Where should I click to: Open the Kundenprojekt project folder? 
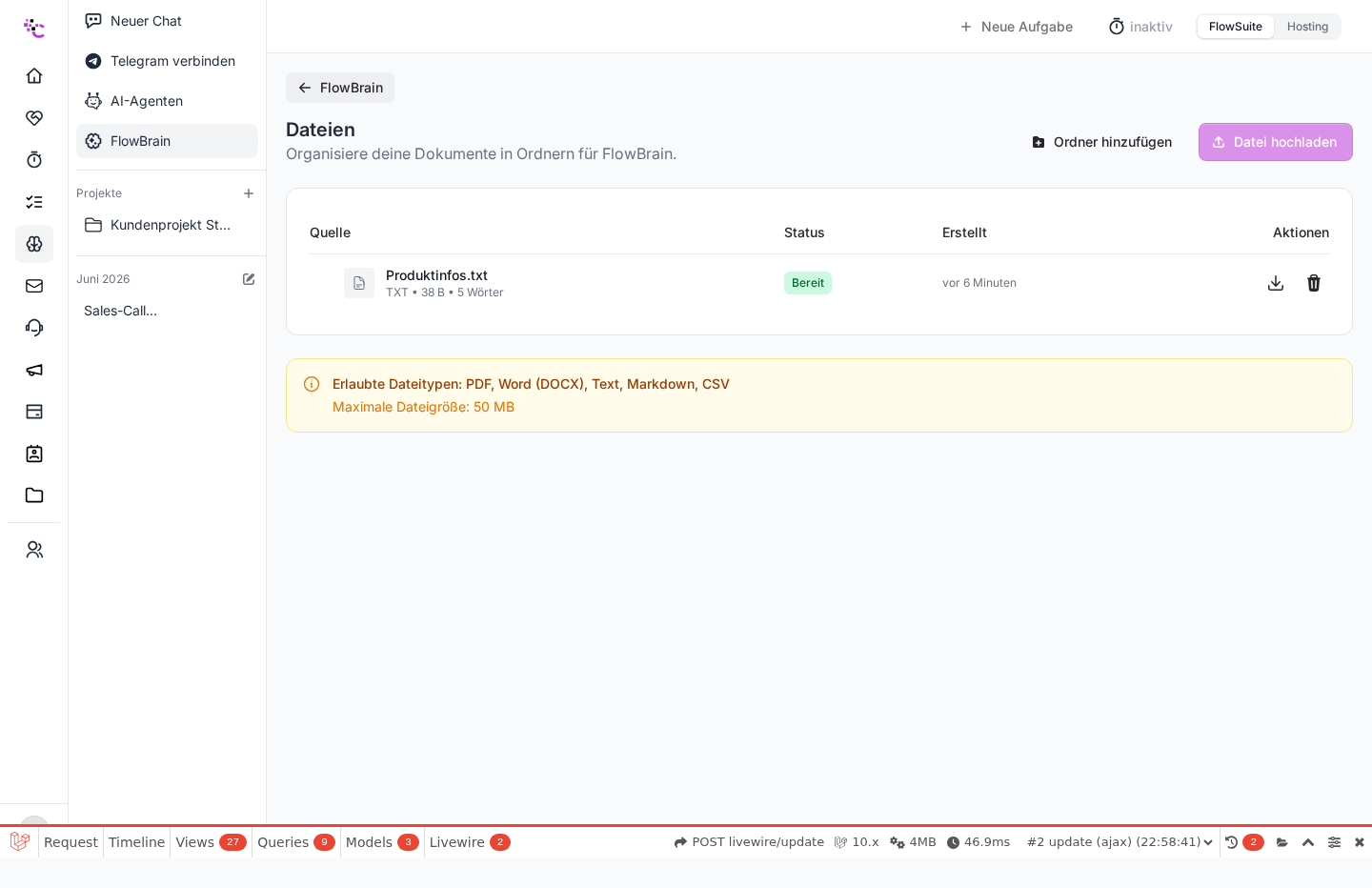click(167, 225)
